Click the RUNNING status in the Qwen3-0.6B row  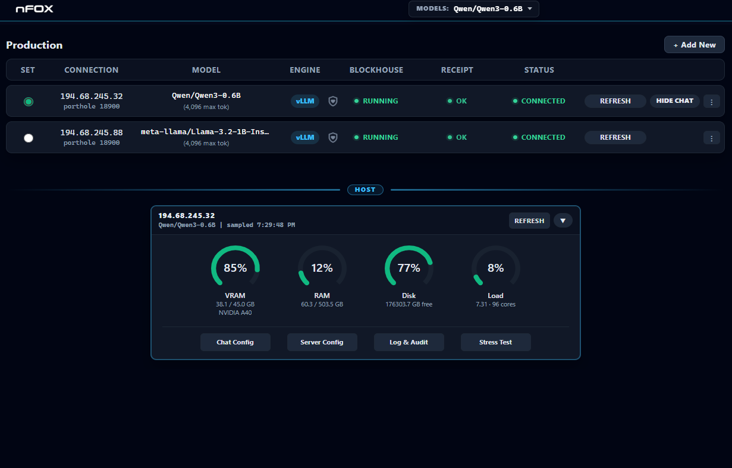tap(376, 101)
